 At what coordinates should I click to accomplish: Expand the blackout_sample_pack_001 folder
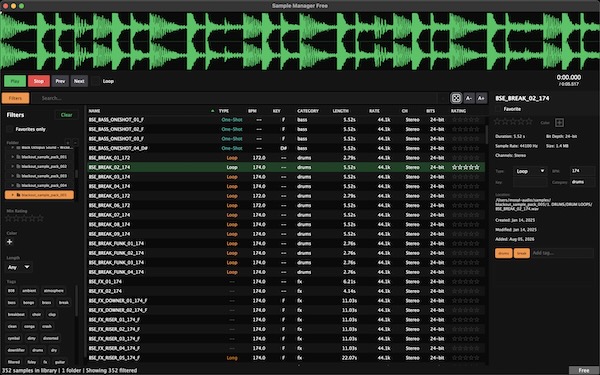[x=12, y=157]
